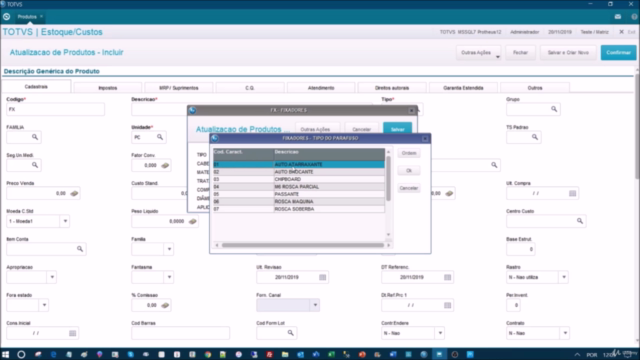This screenshot has width=640, height=360.
Task: Open the Cons.Inicial calendar icon
Action: pyautogui.click(x=72, y=333)
